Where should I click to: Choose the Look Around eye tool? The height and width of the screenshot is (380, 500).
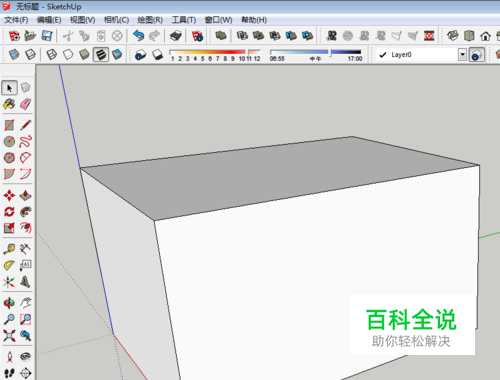pos(26,357)
